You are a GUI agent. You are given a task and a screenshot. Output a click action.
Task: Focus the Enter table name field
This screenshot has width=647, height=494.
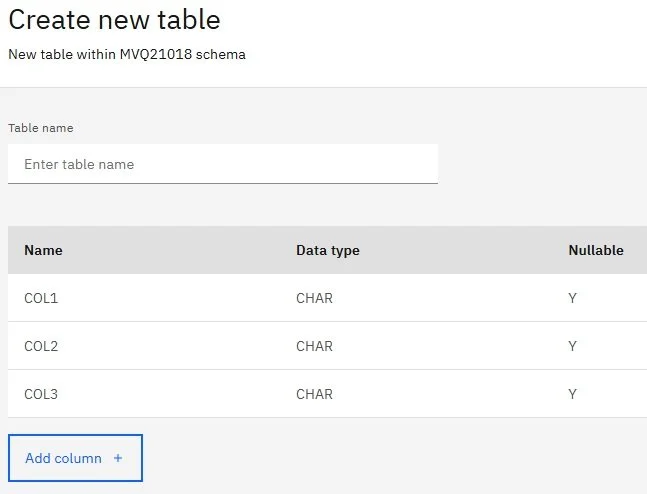[x=222, y=164]
